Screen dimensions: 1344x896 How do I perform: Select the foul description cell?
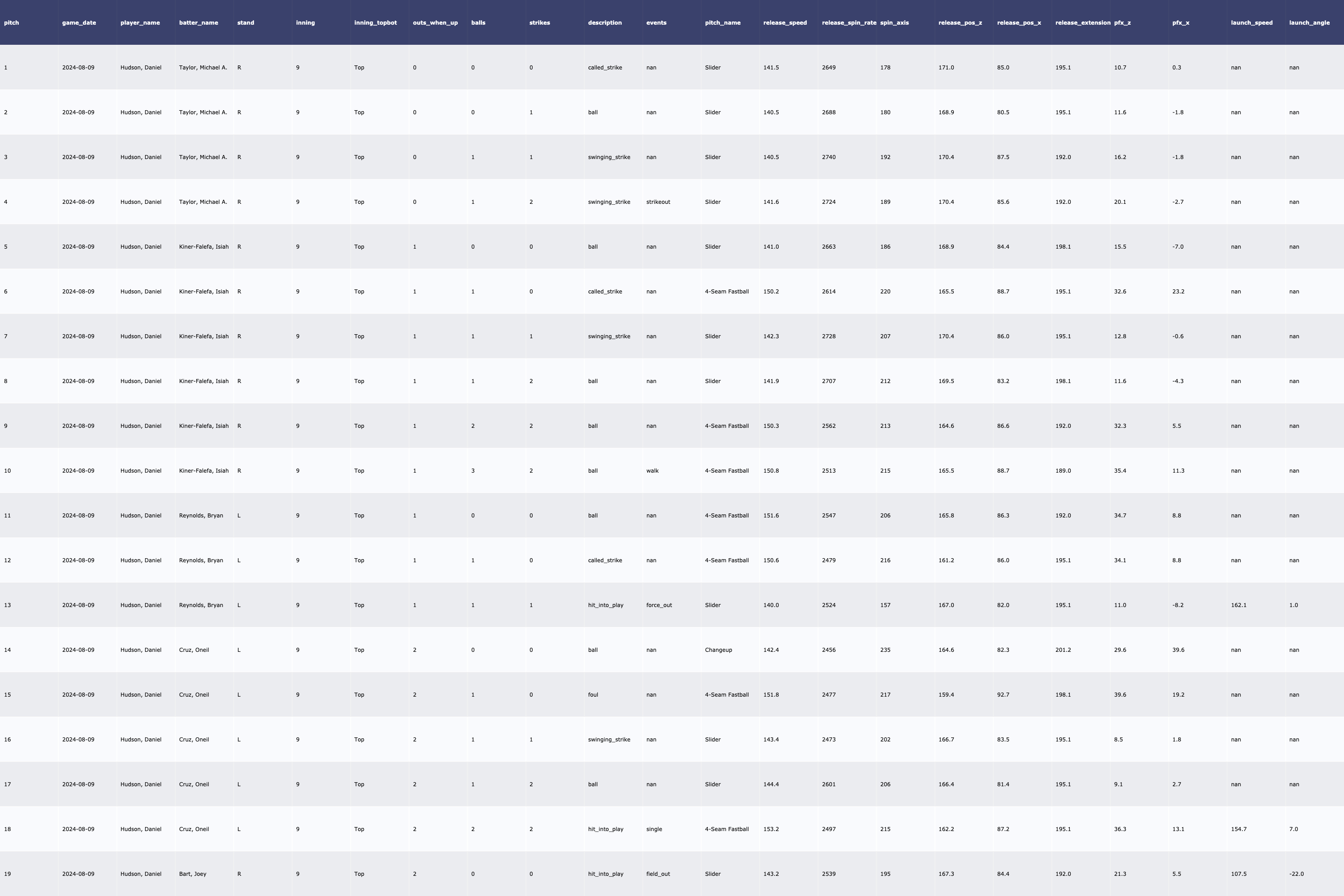tap(593, 695)
